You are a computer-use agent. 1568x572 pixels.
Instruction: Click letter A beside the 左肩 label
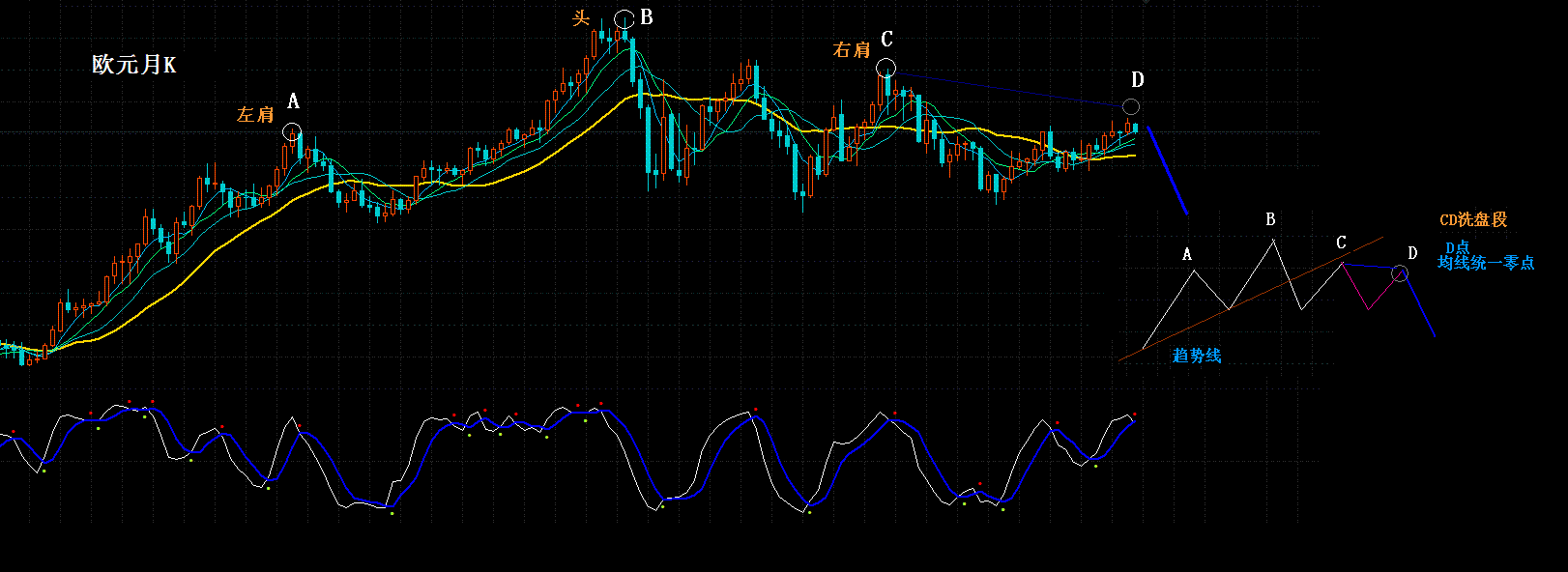pyautogui.click(x=293, y=101)
